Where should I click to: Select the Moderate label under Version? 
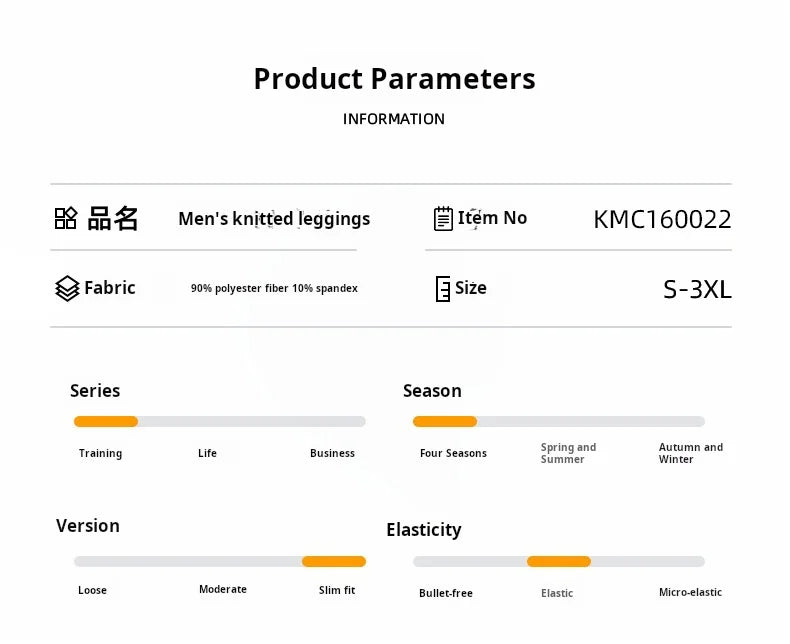pyautogui.click(x=223, y=590)
